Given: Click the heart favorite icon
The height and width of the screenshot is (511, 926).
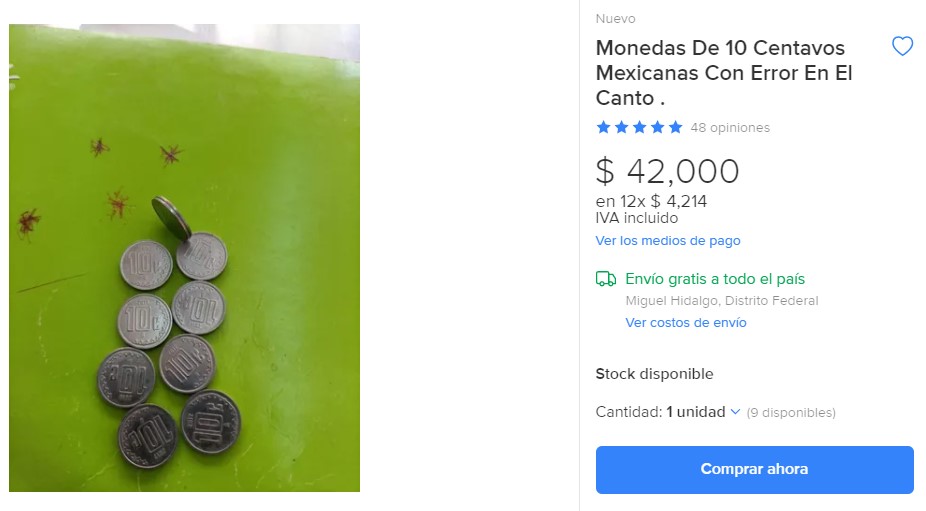Looking at the screenshot, I should point(902,46).
